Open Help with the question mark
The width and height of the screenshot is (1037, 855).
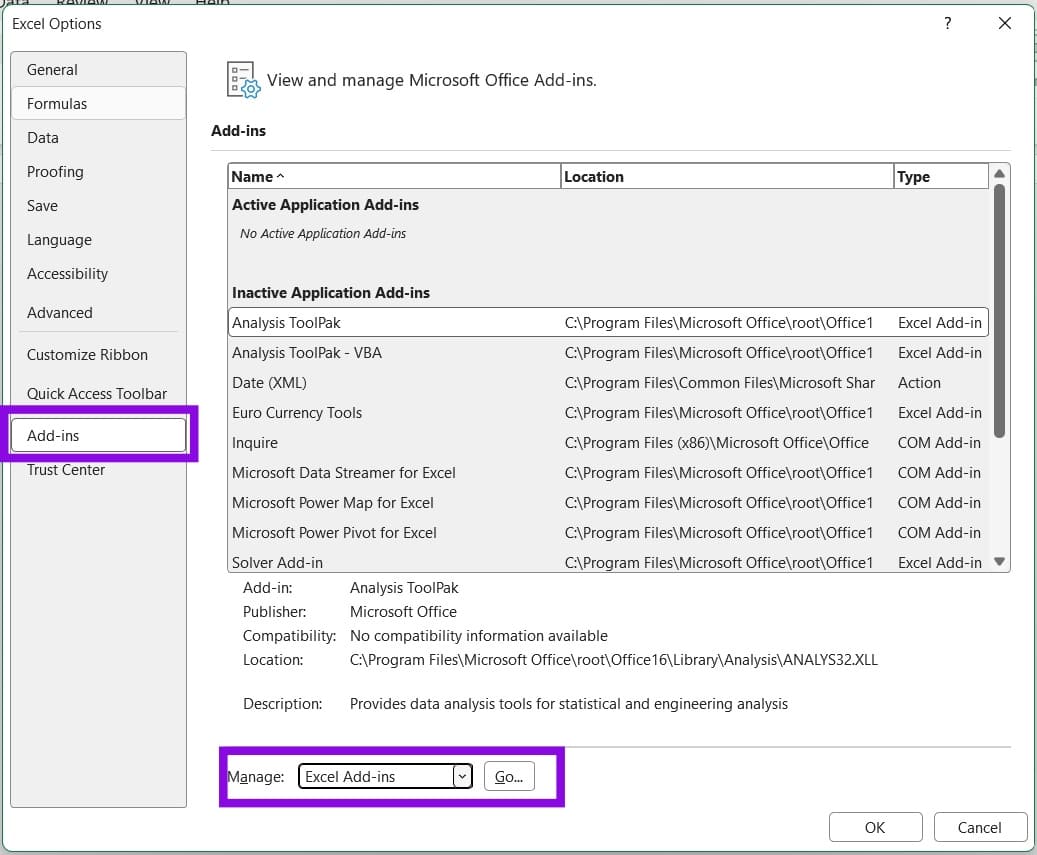948,24
